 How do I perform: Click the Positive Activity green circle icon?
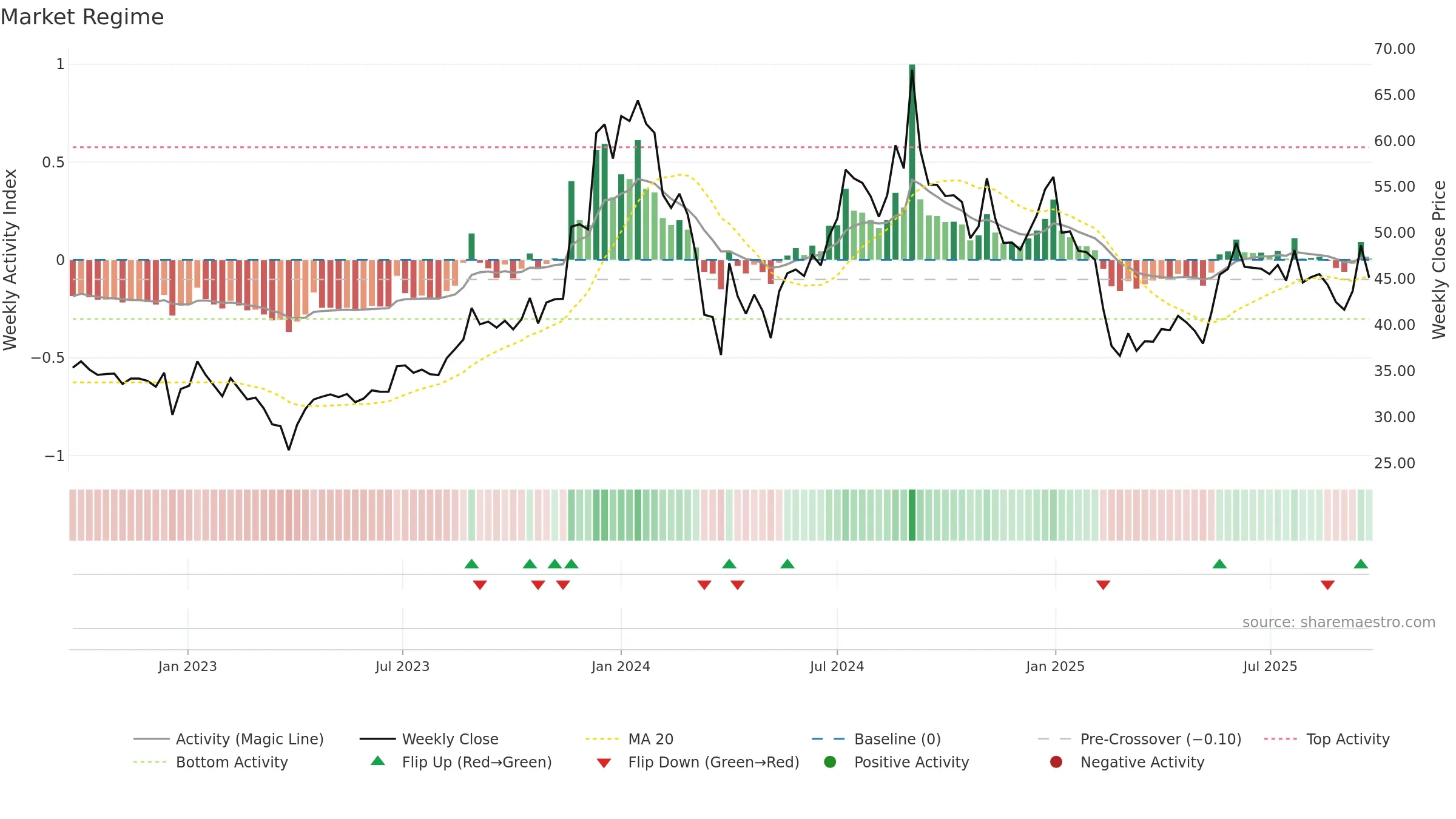[x=830, y=762]
